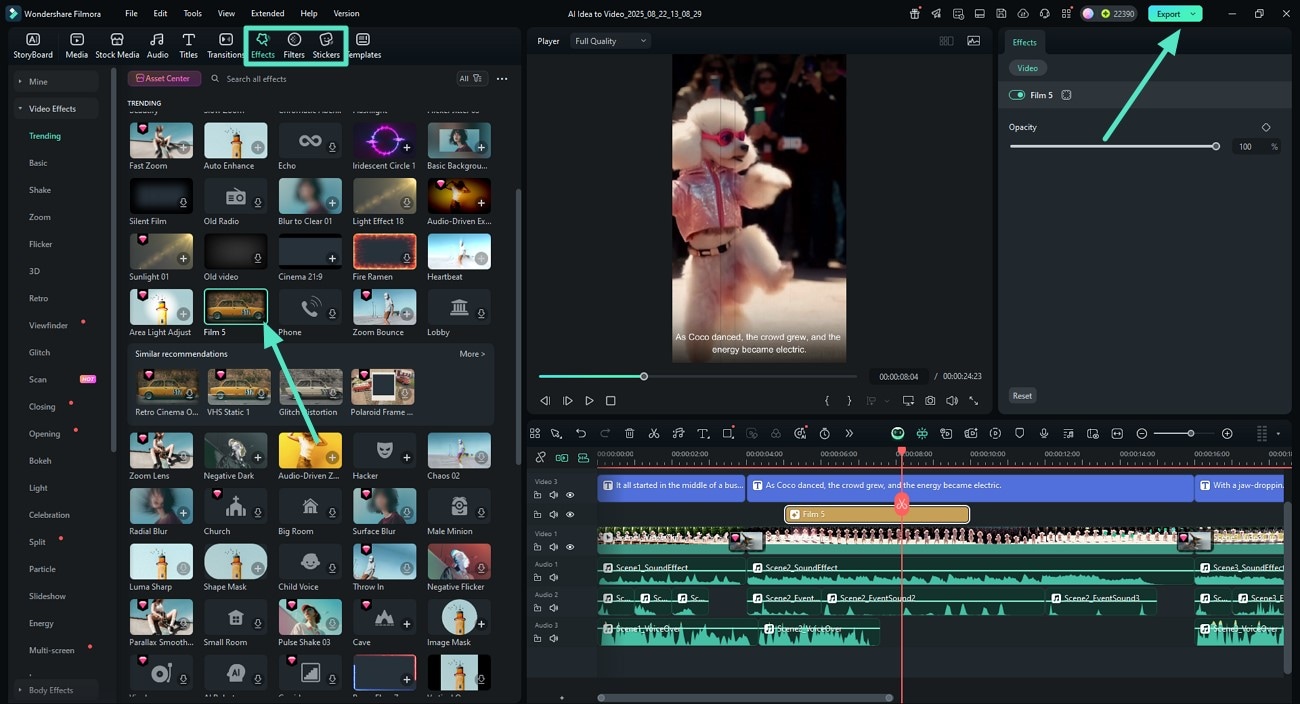Screen dimensions: 1300x704
Task: Click the split scissors icon in timeline toolbar
Action: [x=654, y=433]
